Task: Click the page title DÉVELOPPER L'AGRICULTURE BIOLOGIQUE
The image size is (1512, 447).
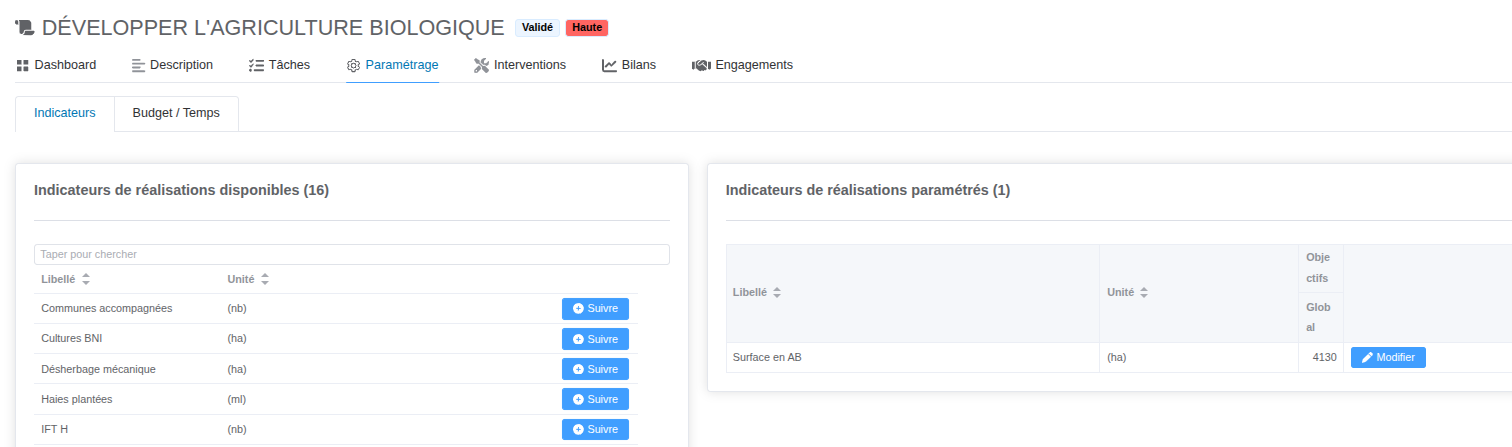Action: [x=273, y=27]
